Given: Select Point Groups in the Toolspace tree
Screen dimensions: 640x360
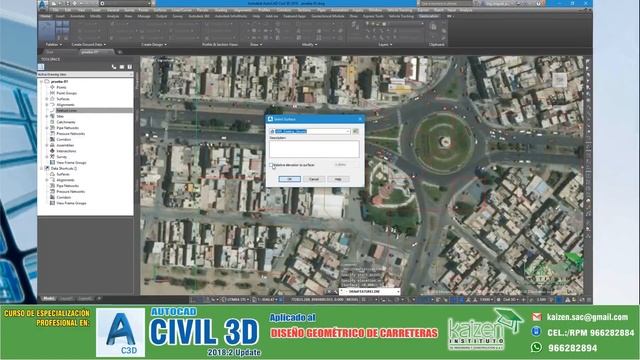Looking at the screenshot, I should pyautogui.click(x=66, y=93).
